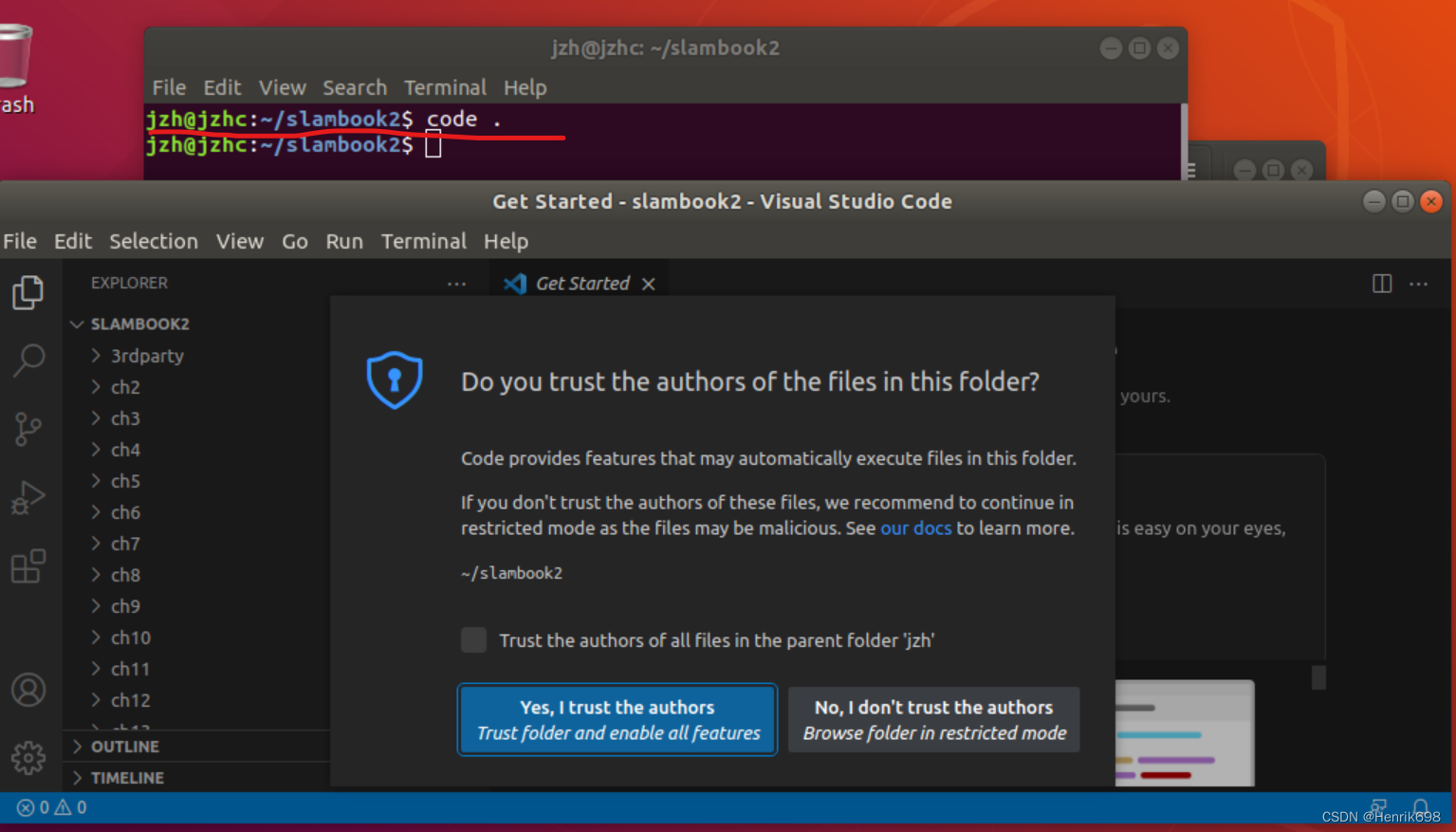
Task: Open VS Code Edit menu
Action: (73, 241)
